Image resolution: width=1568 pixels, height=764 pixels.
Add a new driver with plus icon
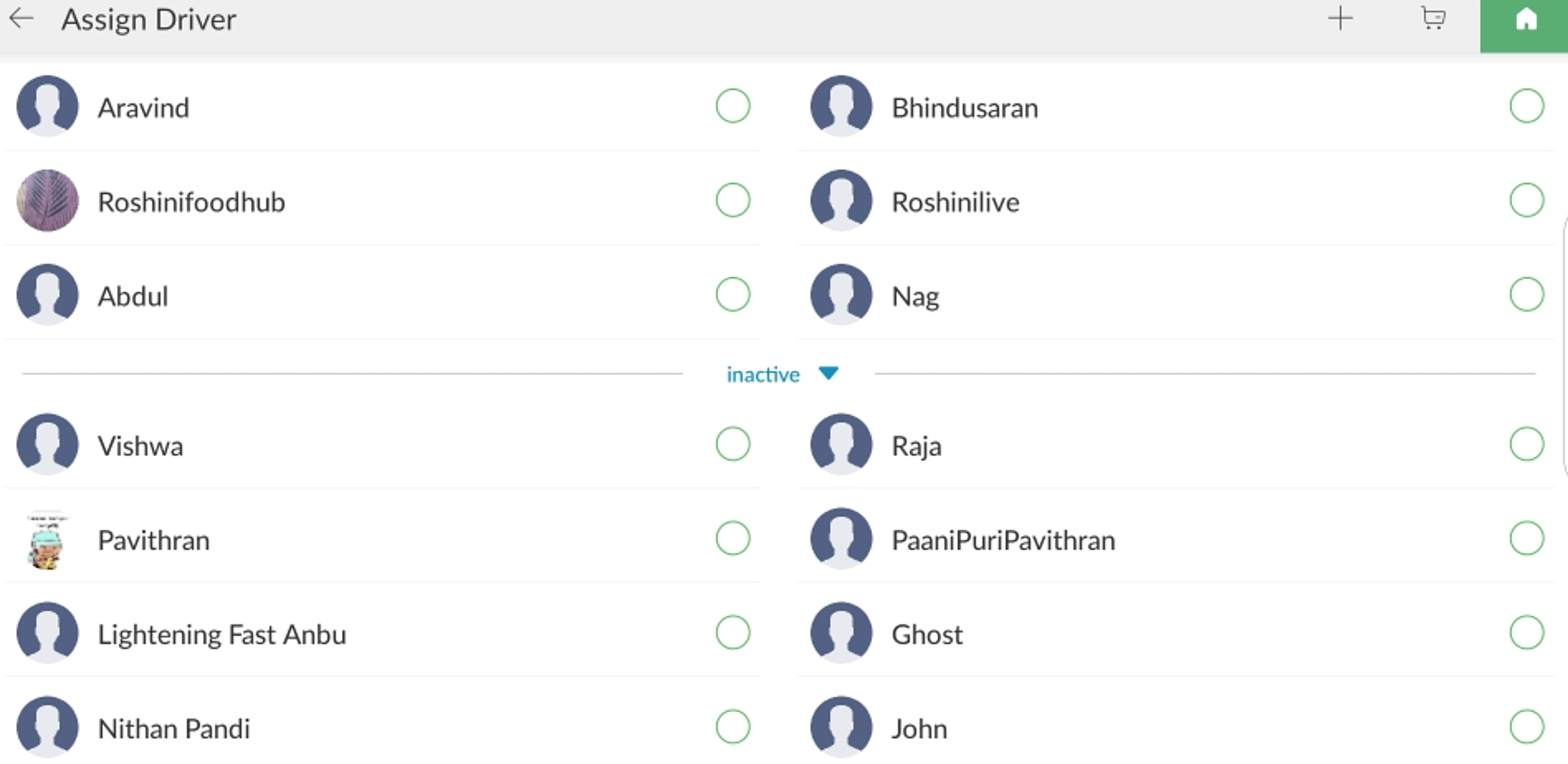[1340, 18]
